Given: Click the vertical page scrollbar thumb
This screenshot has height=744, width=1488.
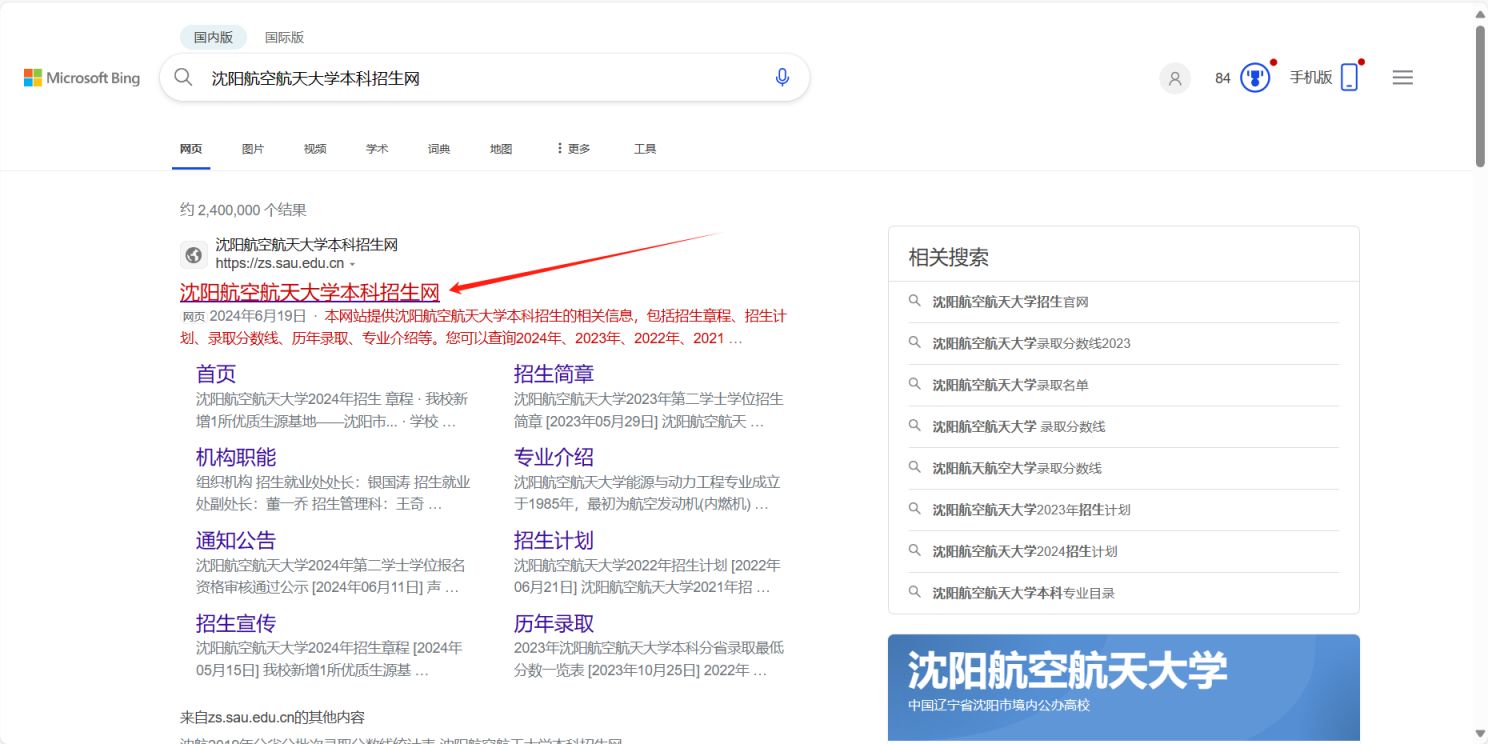Looking at the screenshot, I should pyautogui.click(x=1481, y=95).
